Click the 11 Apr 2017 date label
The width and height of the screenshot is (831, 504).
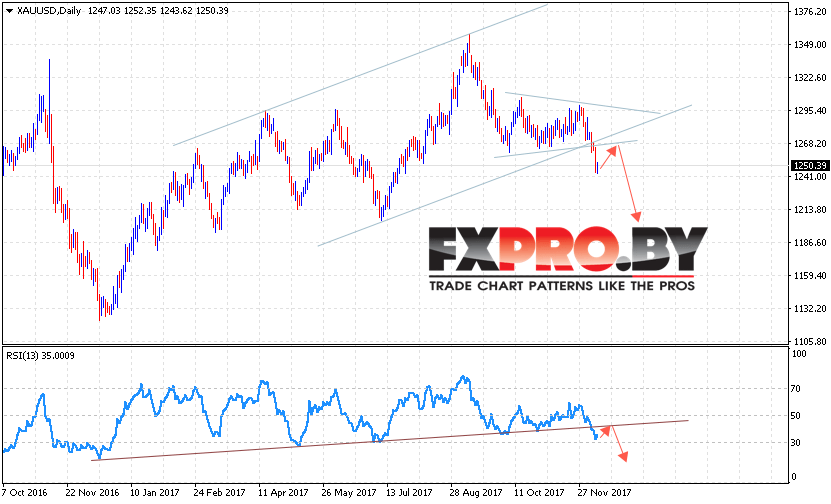click(284, 493)
